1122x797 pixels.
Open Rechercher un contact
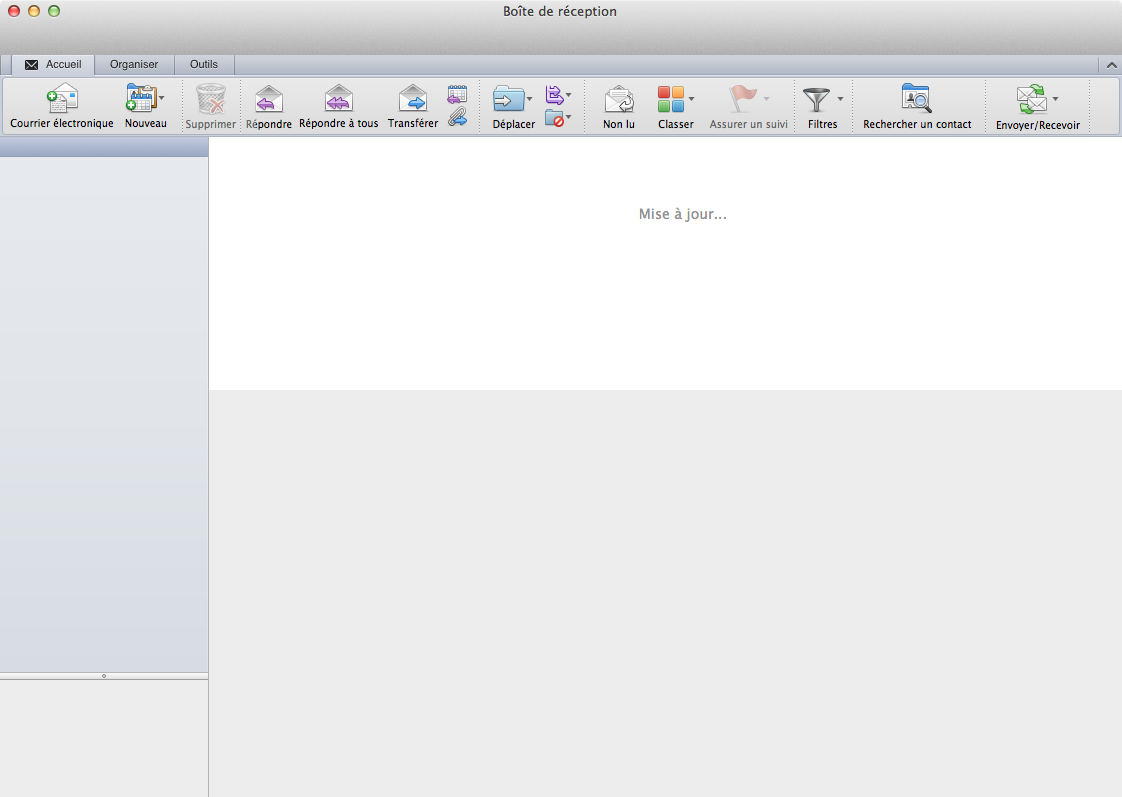(916, 99)
